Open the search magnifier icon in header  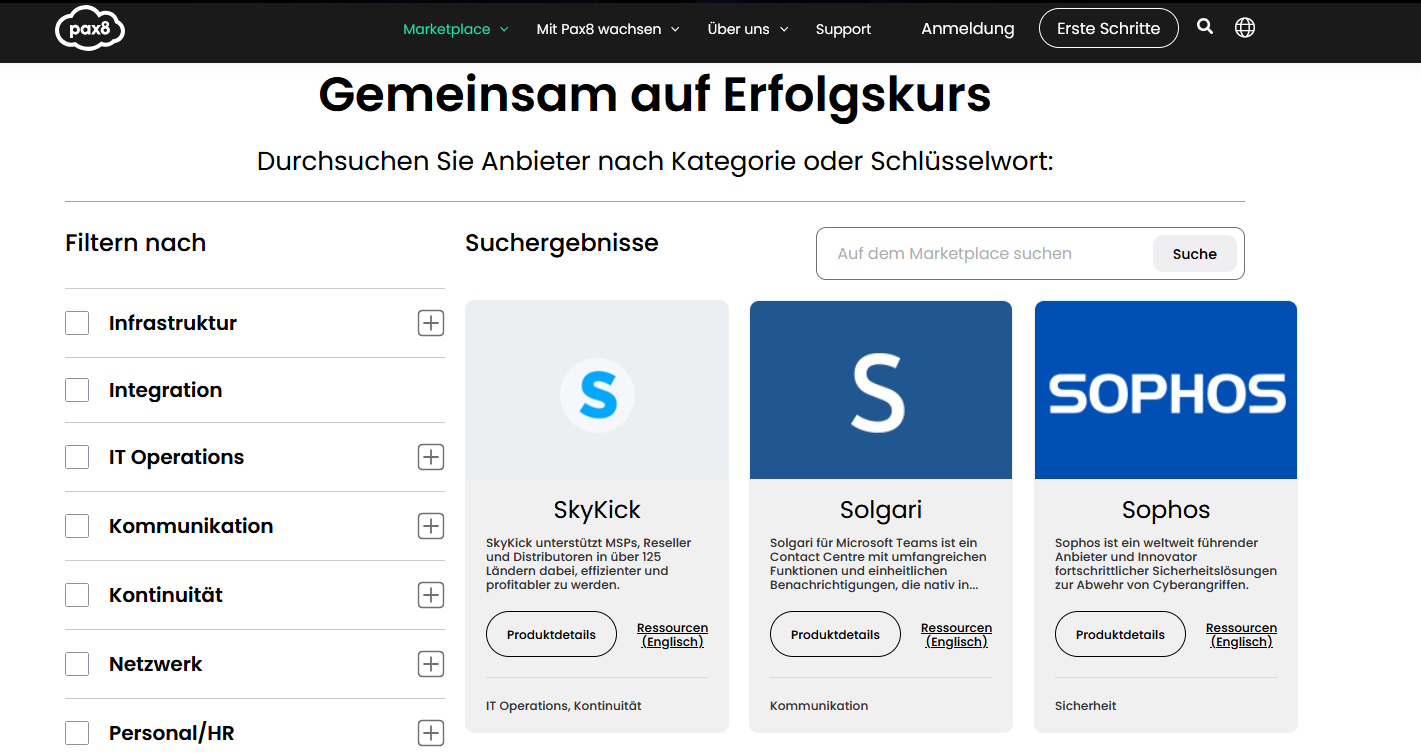point(1205,27)
